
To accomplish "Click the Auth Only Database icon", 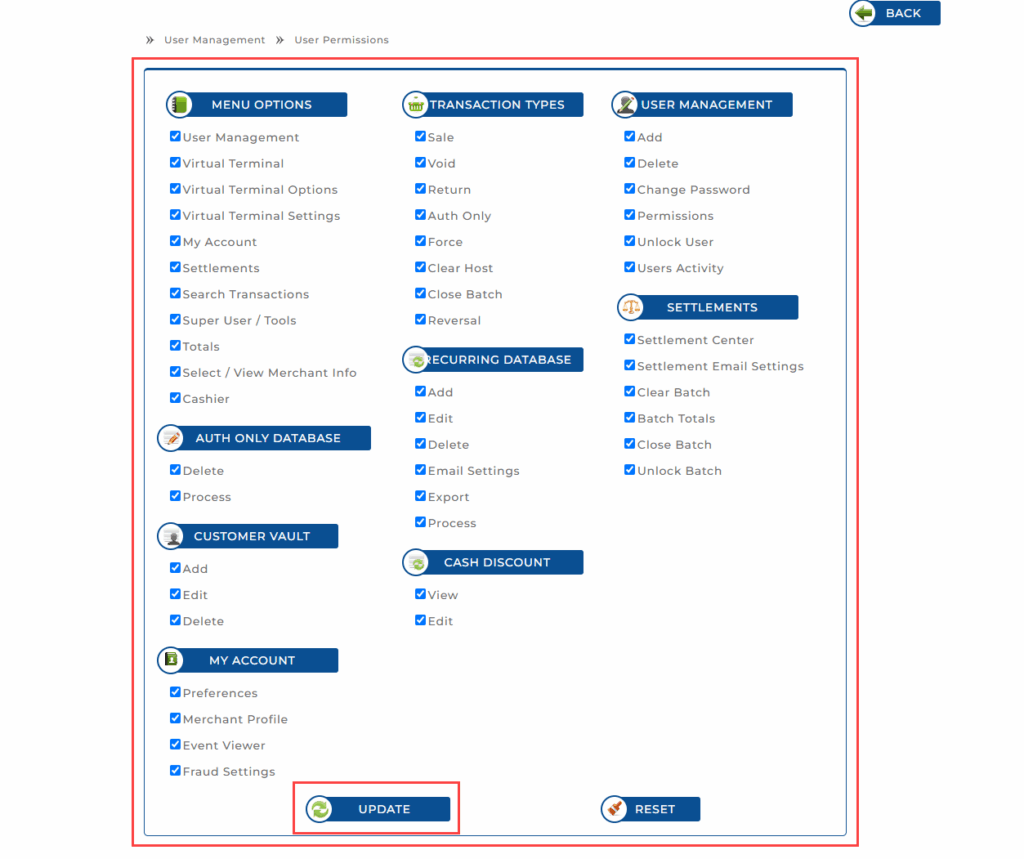I will click(171, 438).
